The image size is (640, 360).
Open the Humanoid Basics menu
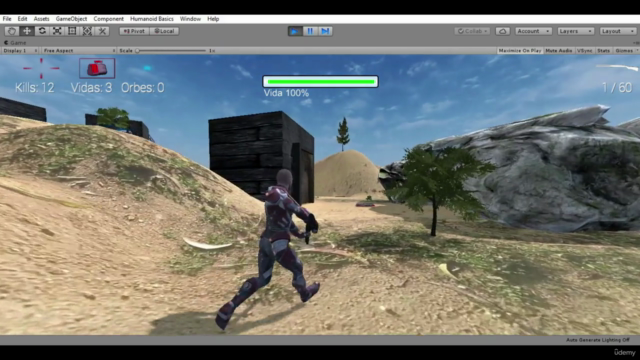click(151, 19)
